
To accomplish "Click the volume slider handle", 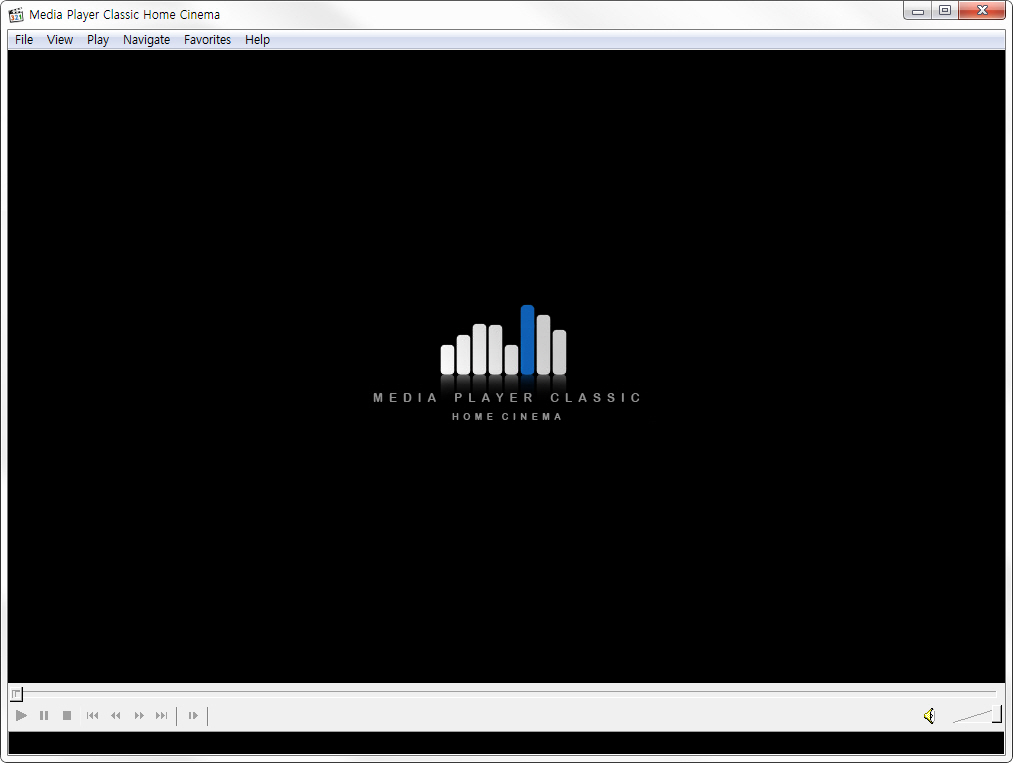I will tap(997, 714).
